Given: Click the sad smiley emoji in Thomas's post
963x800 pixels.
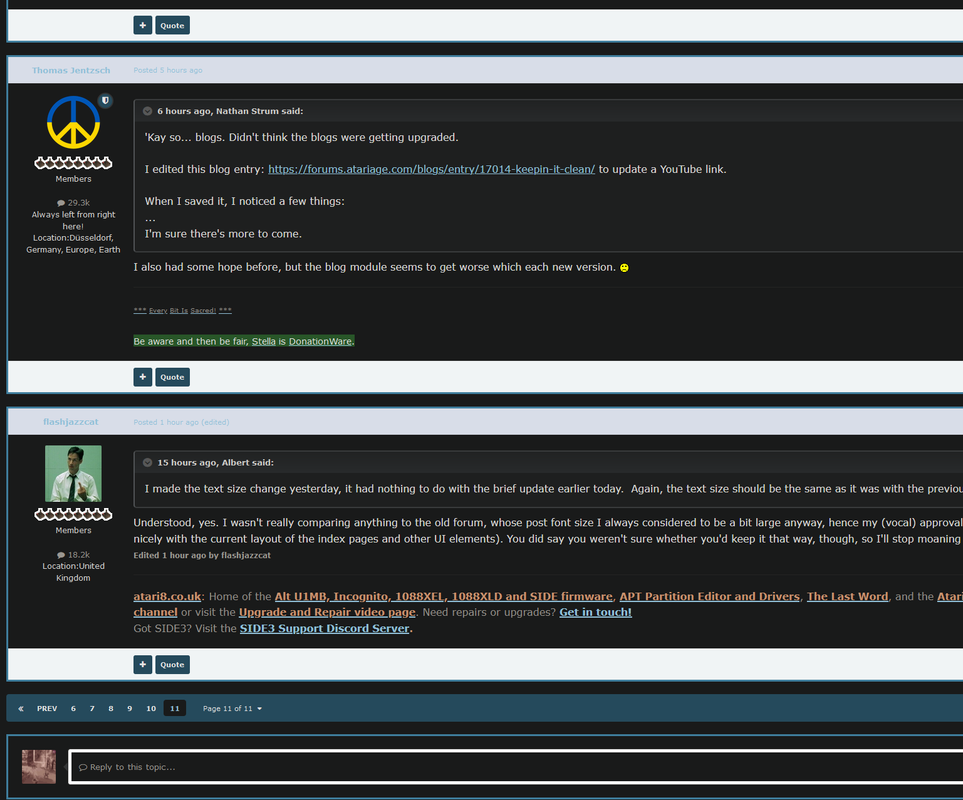Looking at the screenshot, I should (624, 268).
